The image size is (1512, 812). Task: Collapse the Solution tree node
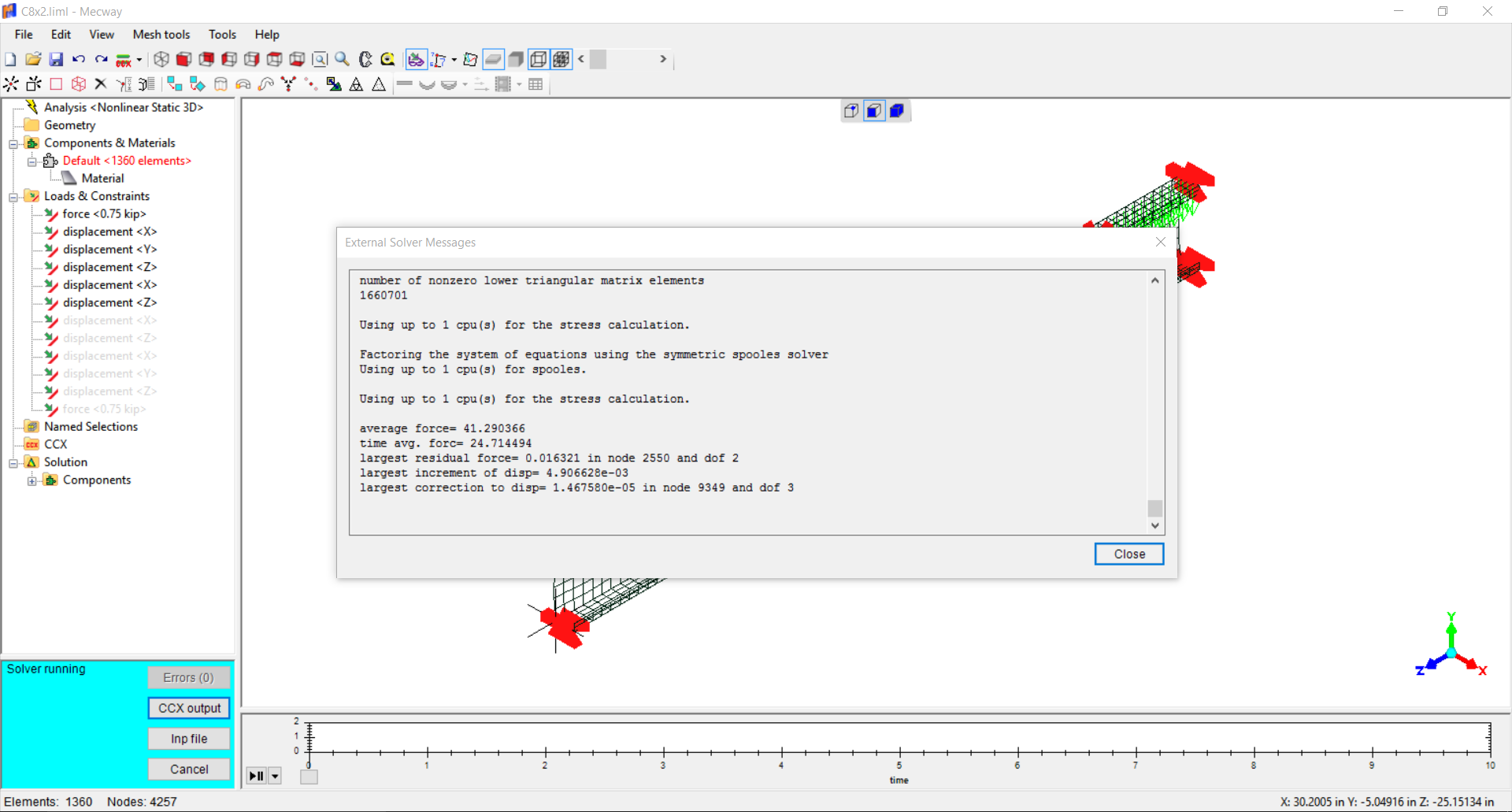(13, 463)
